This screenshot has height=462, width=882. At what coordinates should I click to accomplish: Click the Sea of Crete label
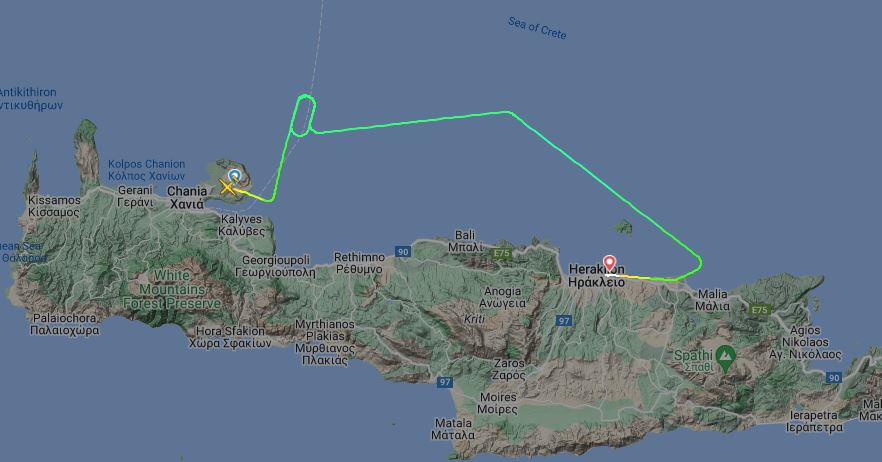tap(537, 28)
